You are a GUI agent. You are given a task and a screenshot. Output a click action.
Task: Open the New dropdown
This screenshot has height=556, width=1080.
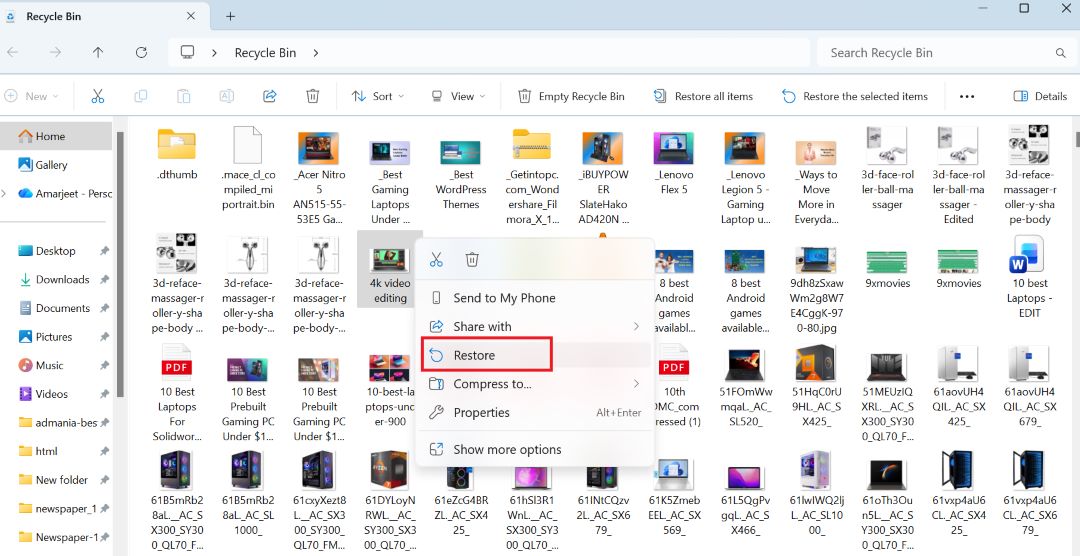[x=32, y=96]
